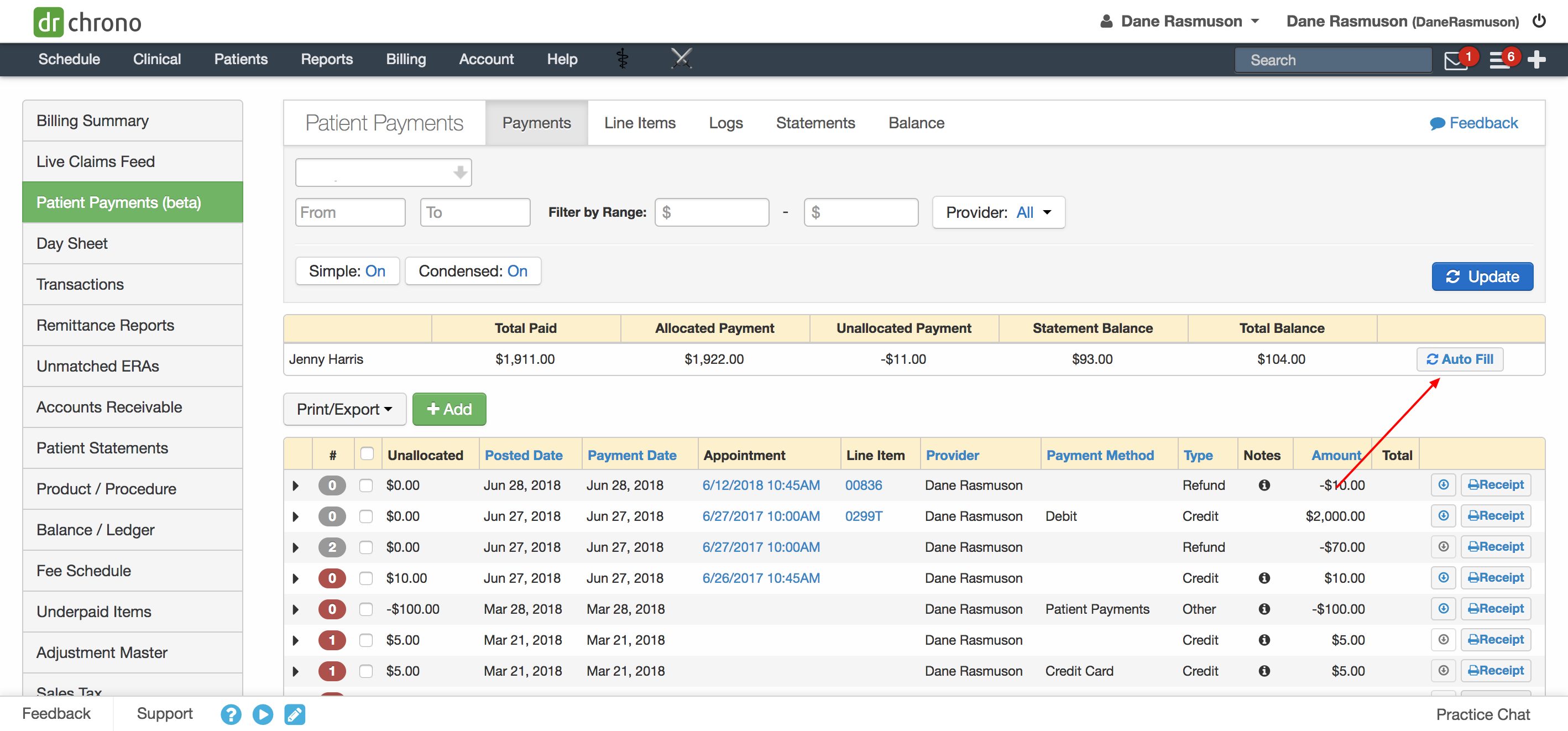Click the help question mark icon in footer
The image size is (1568, 731).
pos(231,714)
